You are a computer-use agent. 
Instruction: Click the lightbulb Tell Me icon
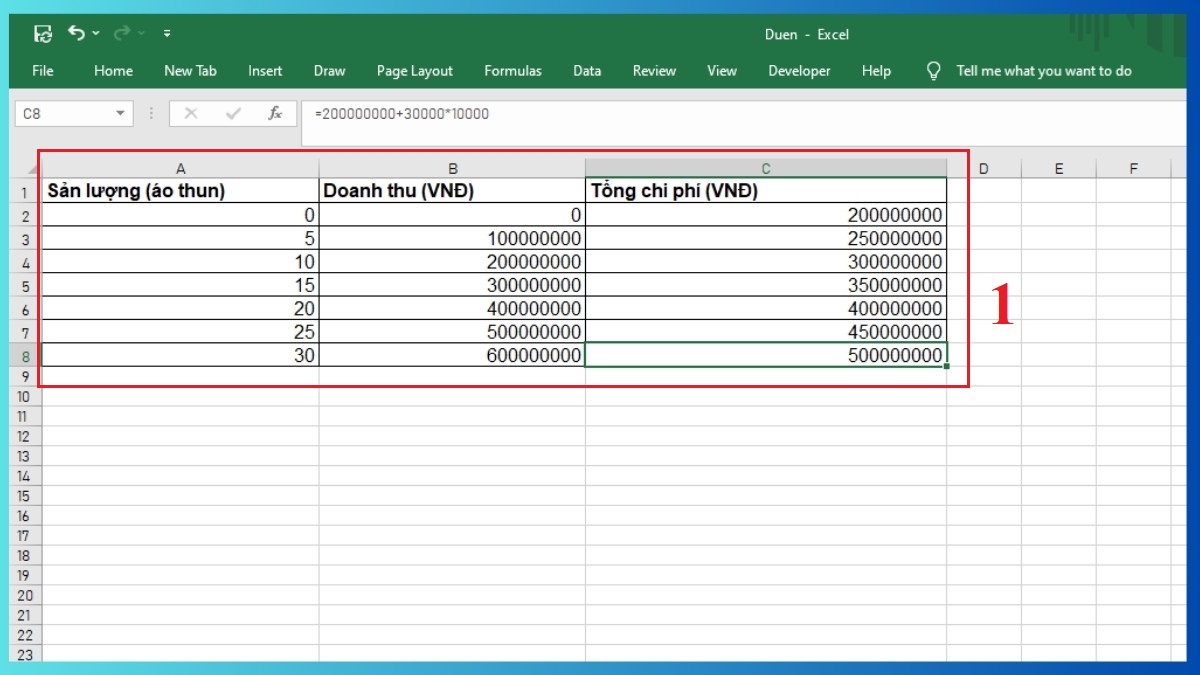click(x=933, y=71)
